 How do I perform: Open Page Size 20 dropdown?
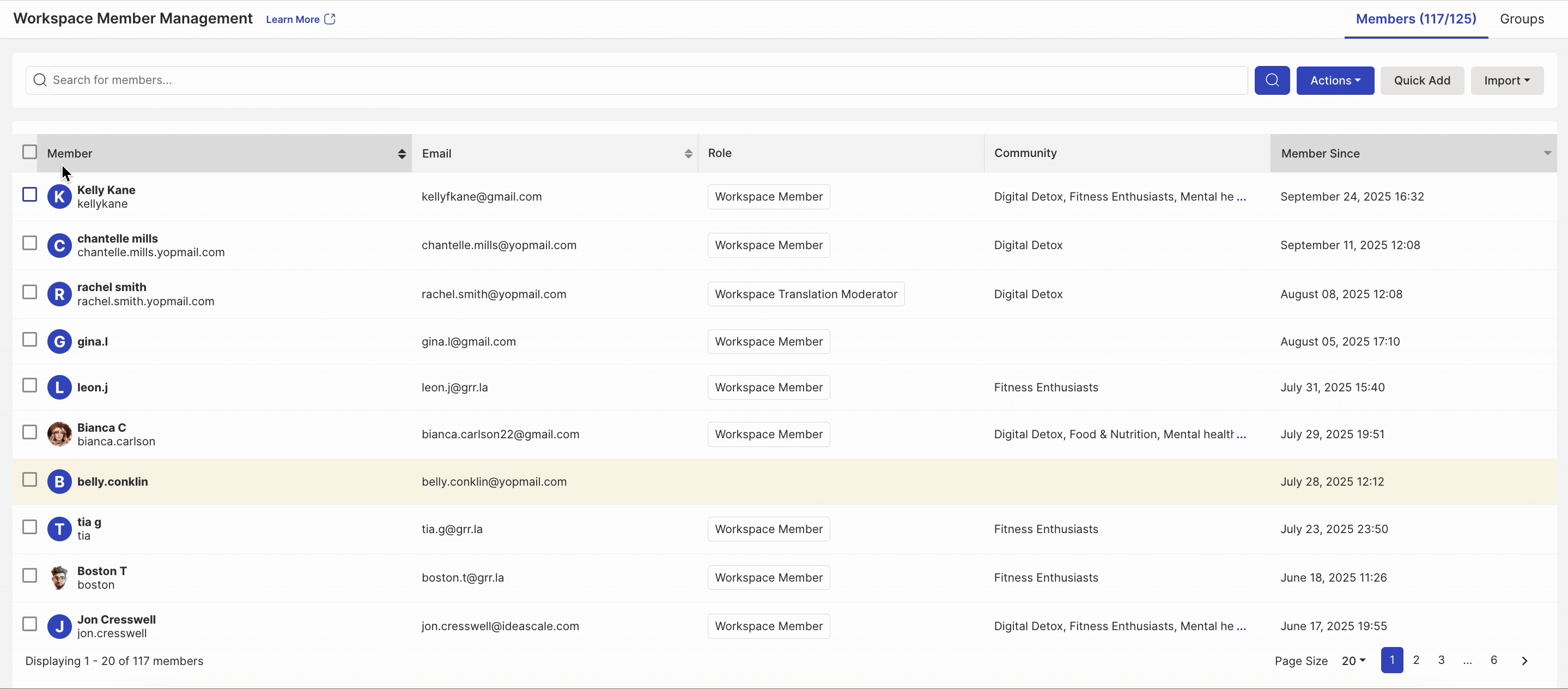coord(1353,661)
